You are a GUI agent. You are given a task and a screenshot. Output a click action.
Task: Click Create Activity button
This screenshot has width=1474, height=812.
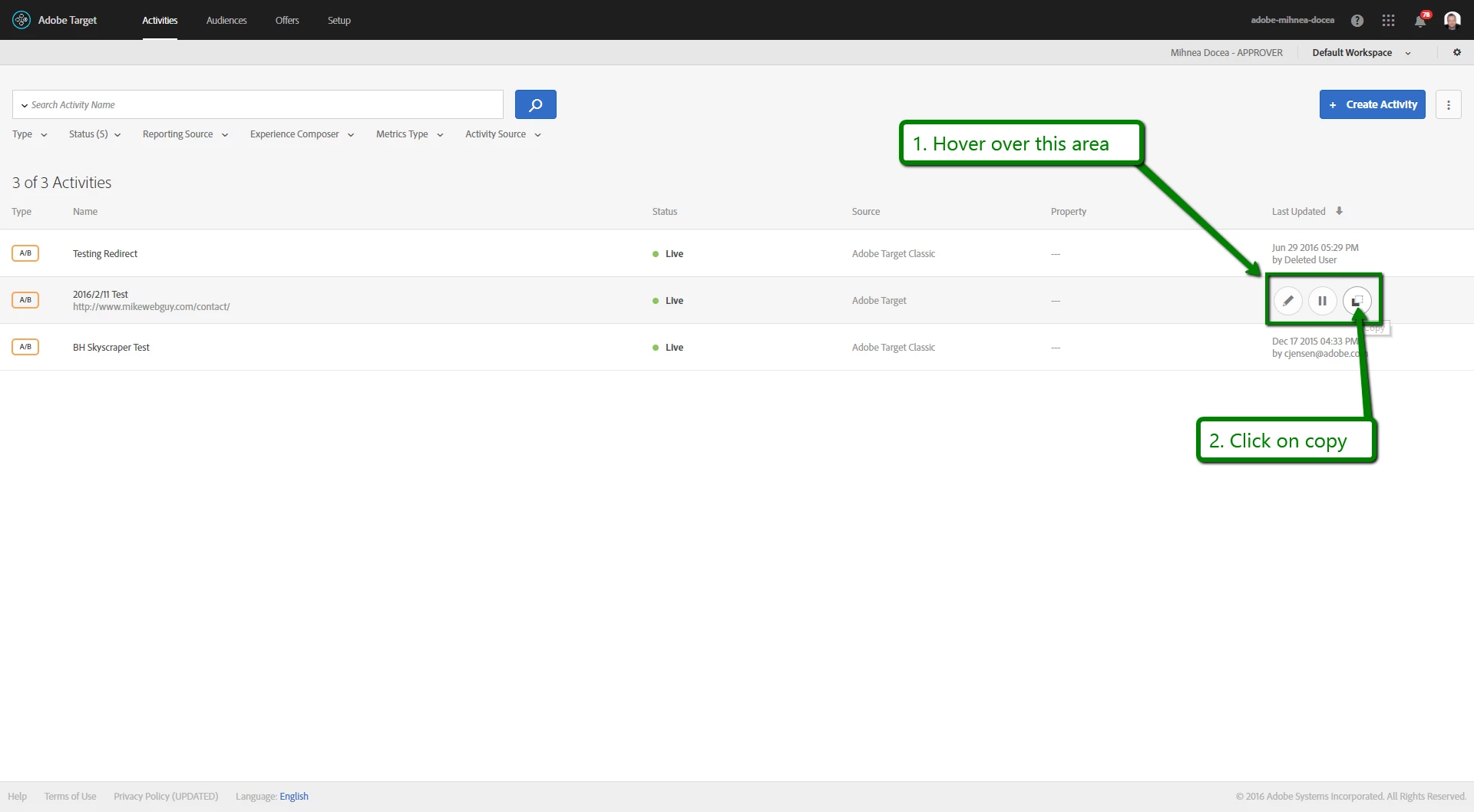1373,104
